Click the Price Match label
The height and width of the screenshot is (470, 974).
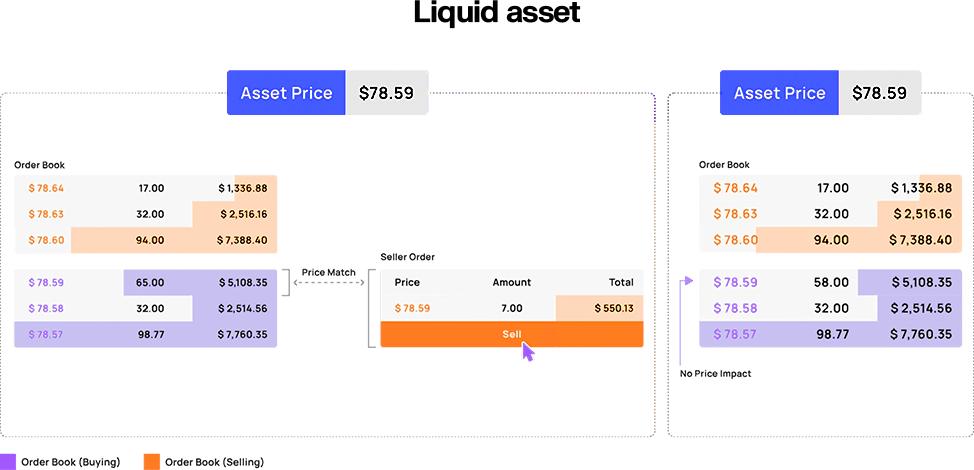pyautogui.click(x=325, y=271)
